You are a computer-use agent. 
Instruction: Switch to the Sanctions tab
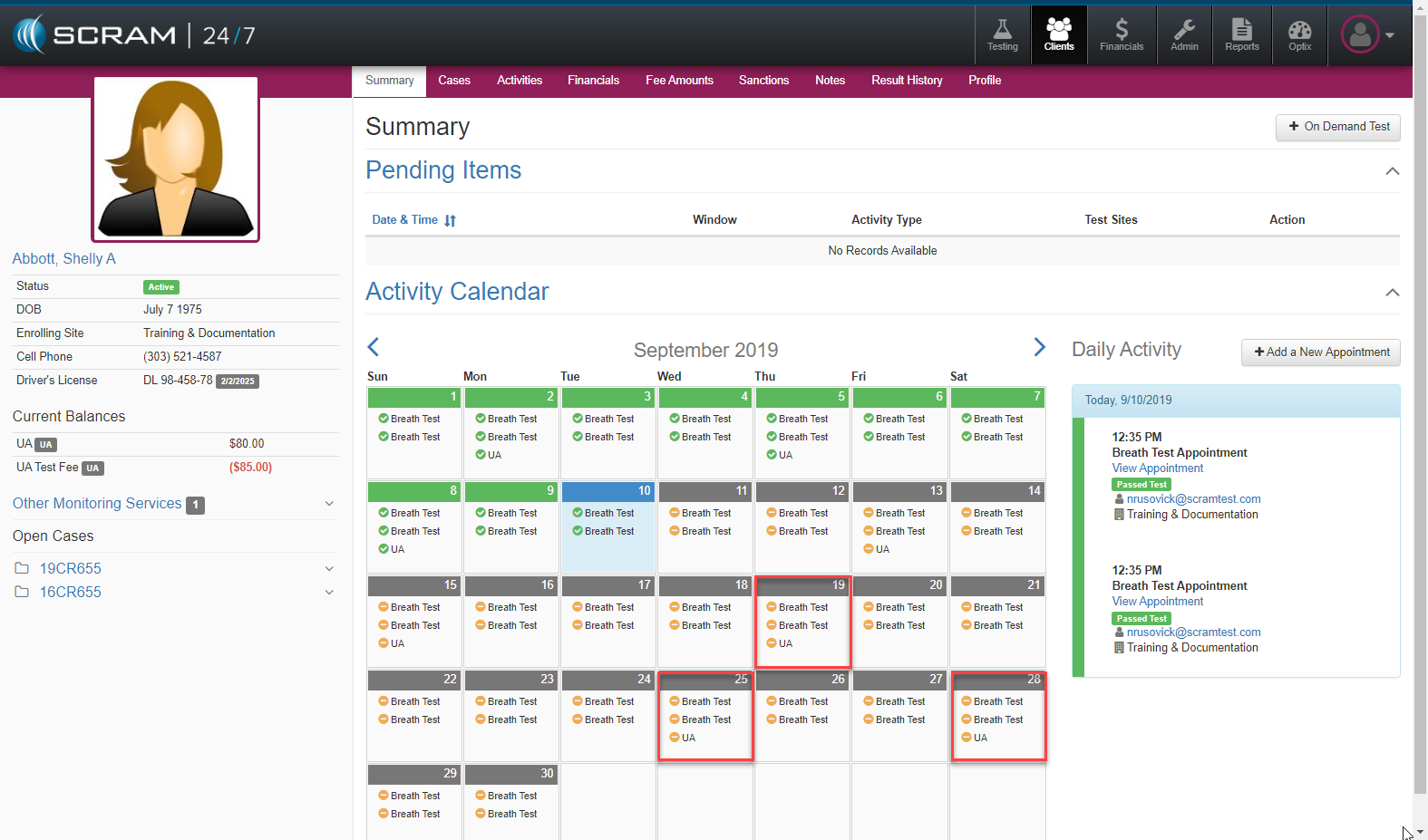(763, 81)
